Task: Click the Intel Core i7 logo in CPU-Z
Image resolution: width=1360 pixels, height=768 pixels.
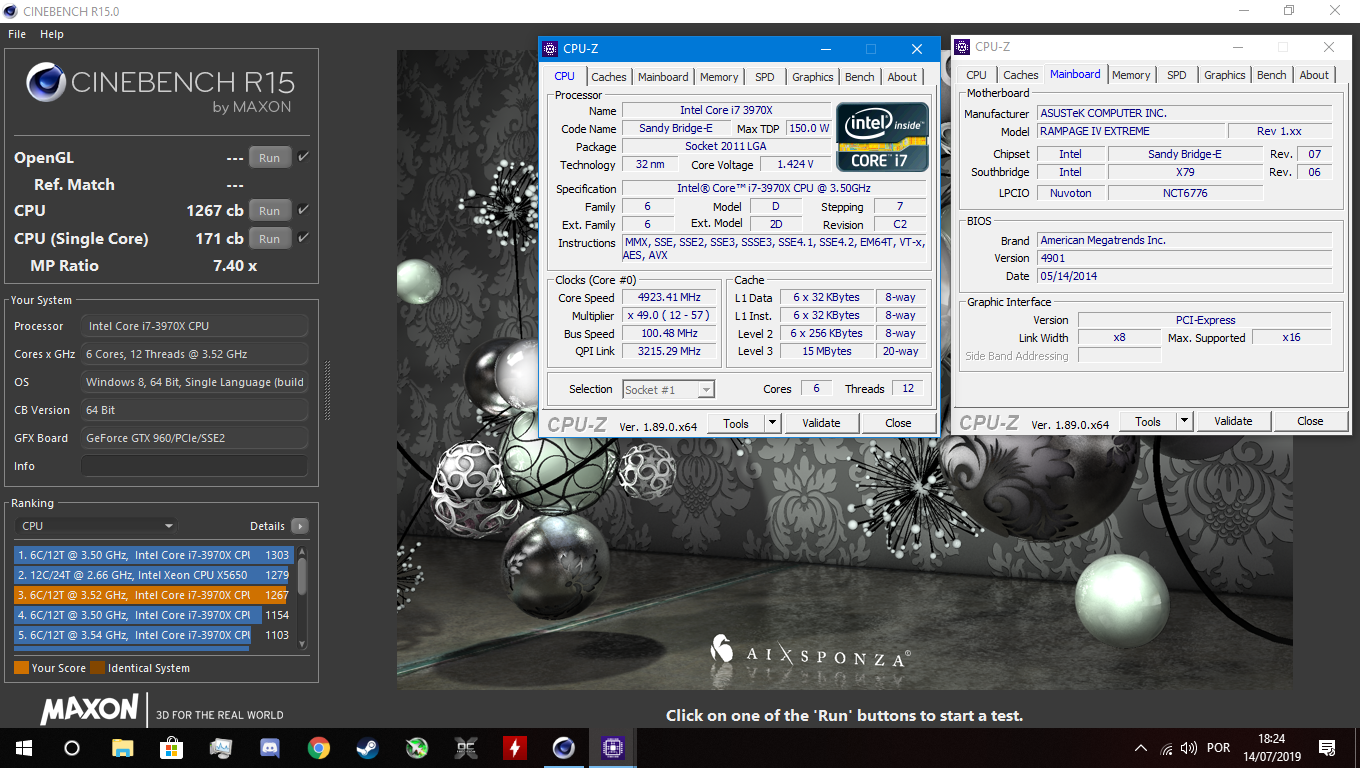Action: [882, 136]
